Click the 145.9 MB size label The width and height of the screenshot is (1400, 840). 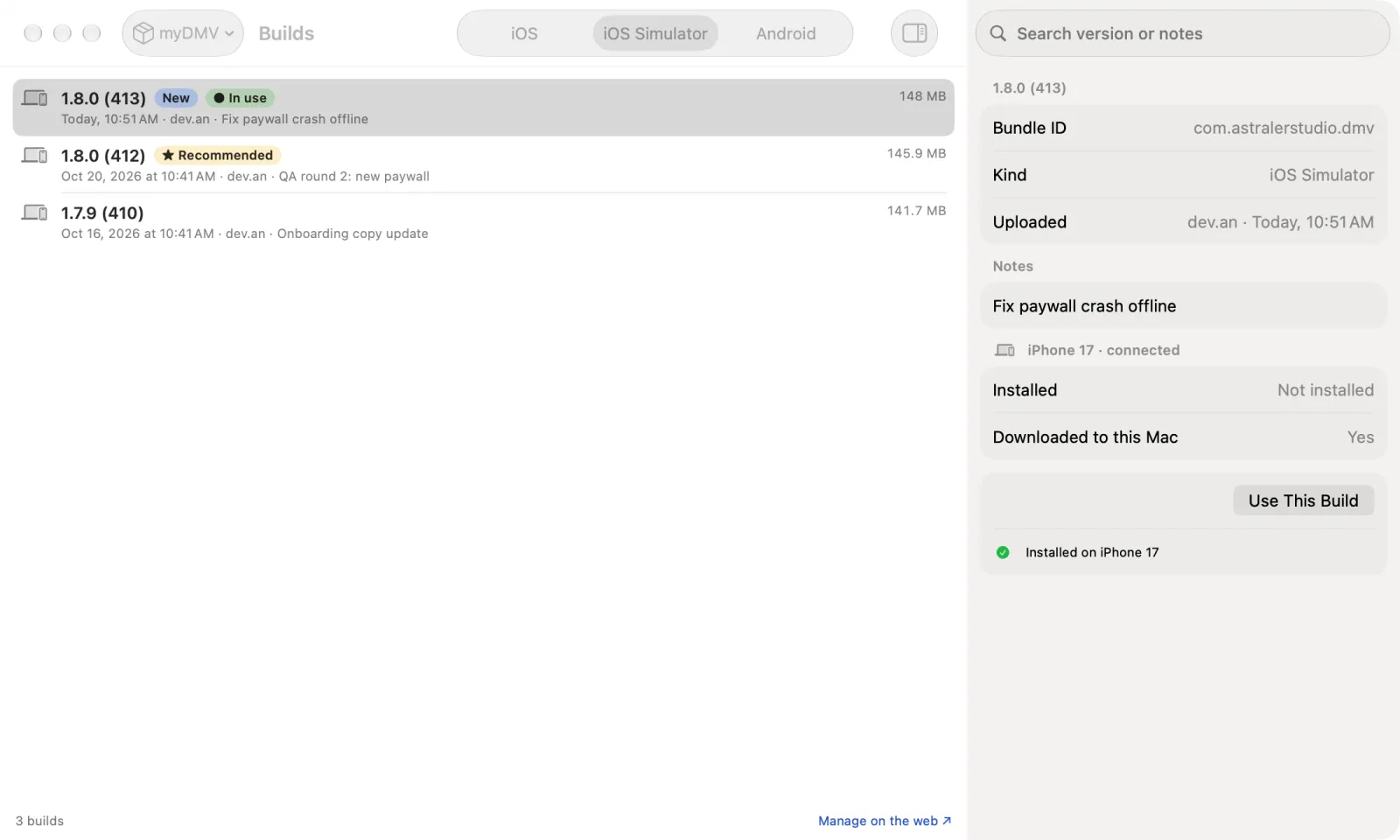tap(916, 153)
